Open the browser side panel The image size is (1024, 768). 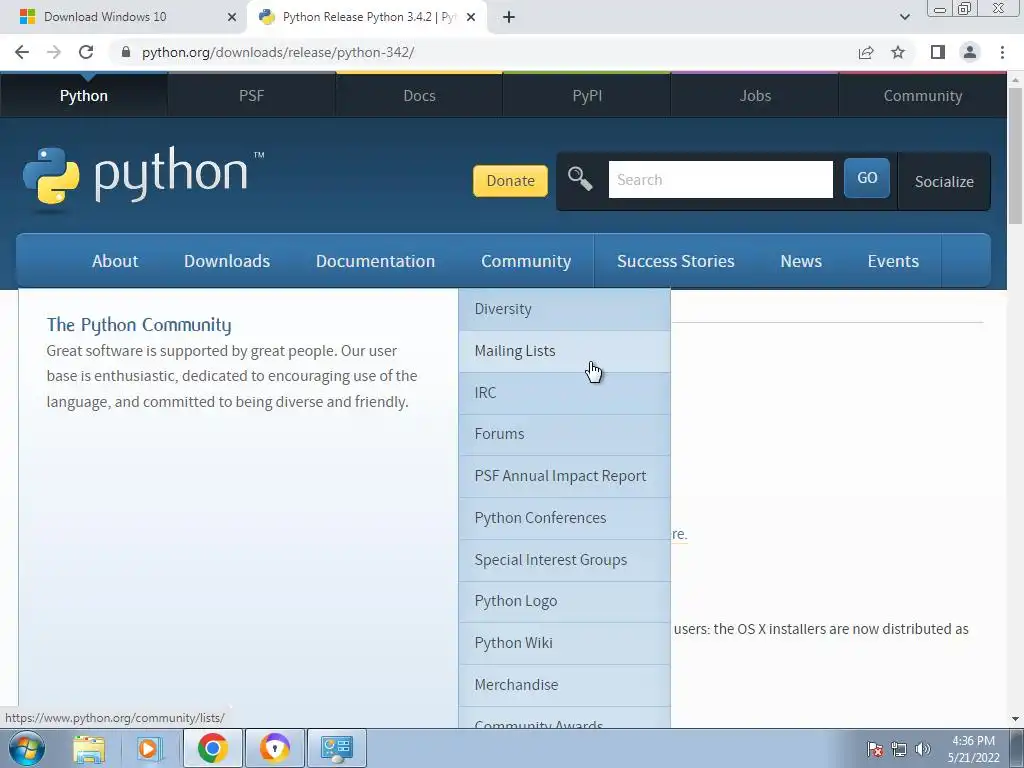pyautogui.click(x=938, y=52)
